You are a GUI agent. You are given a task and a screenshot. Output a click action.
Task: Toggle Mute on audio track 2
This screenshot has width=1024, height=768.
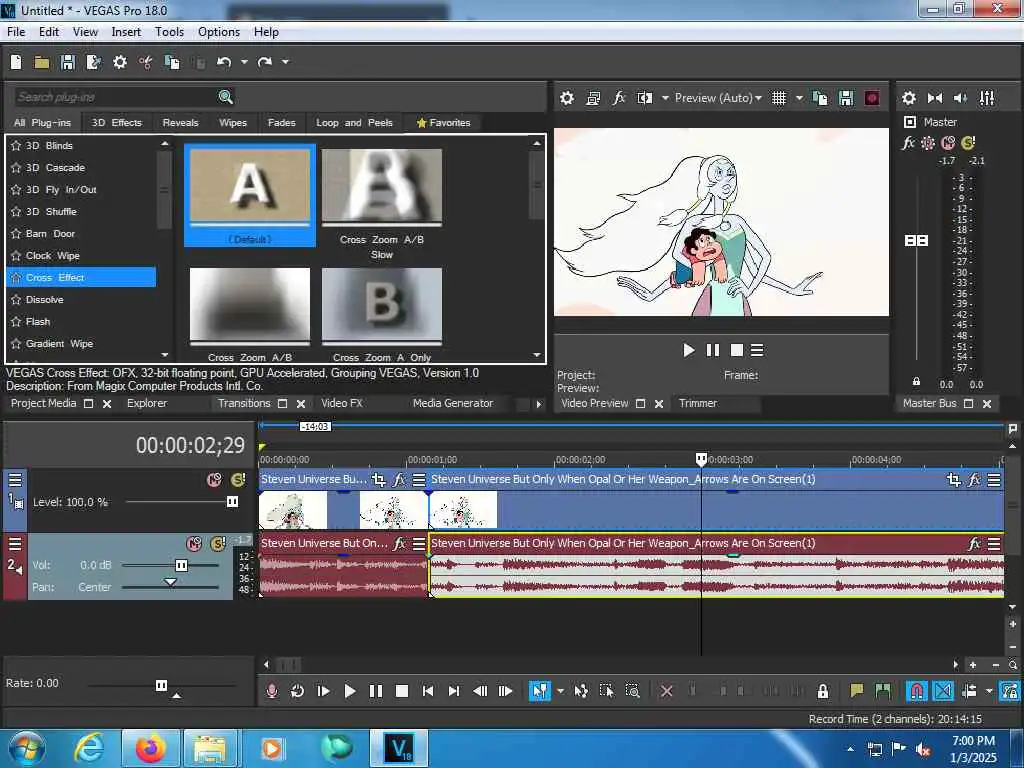tap(194, 543)
